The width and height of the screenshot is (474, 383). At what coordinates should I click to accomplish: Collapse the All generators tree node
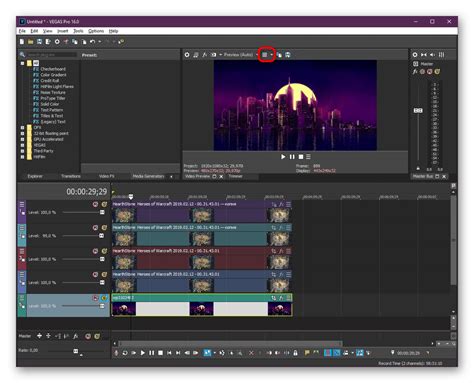[x=23, y=63]
